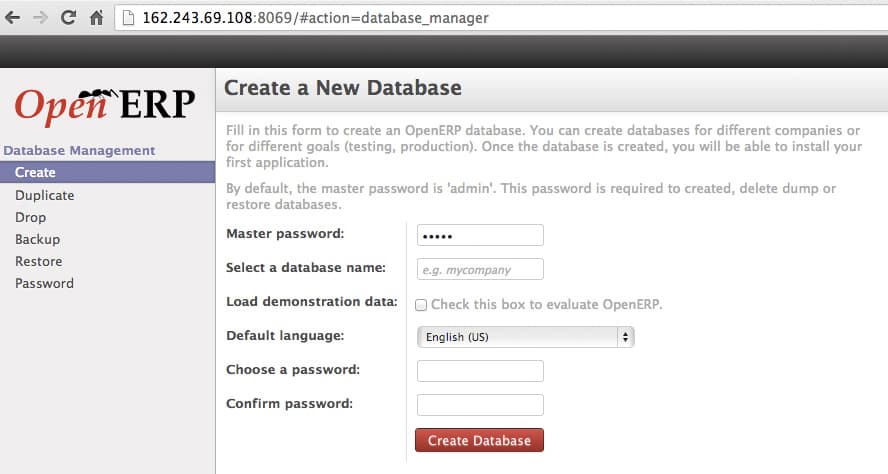Click the browser forward arrow
Viewport: 888px width, 474px height.
40,18
